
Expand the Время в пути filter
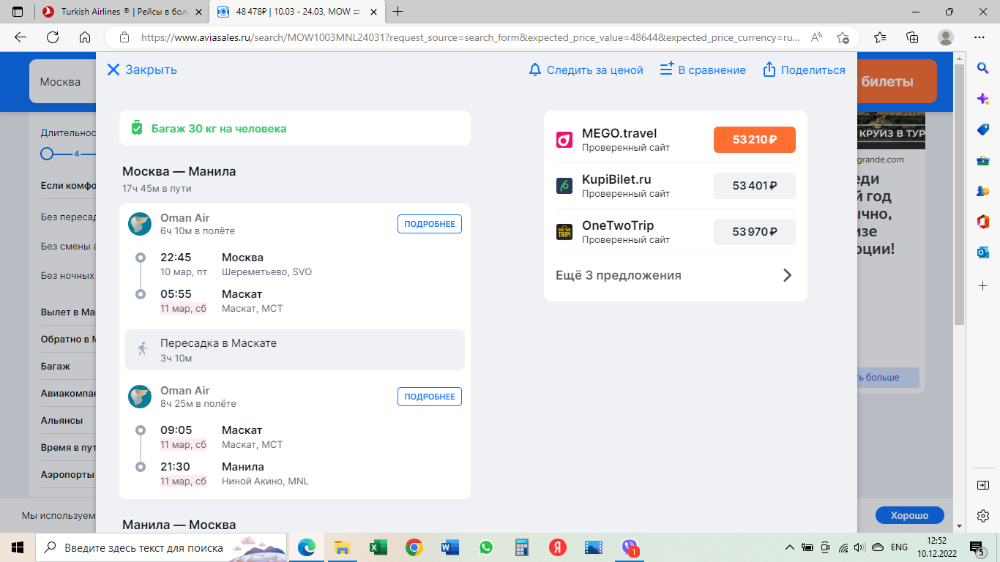[x=68, y=448]
